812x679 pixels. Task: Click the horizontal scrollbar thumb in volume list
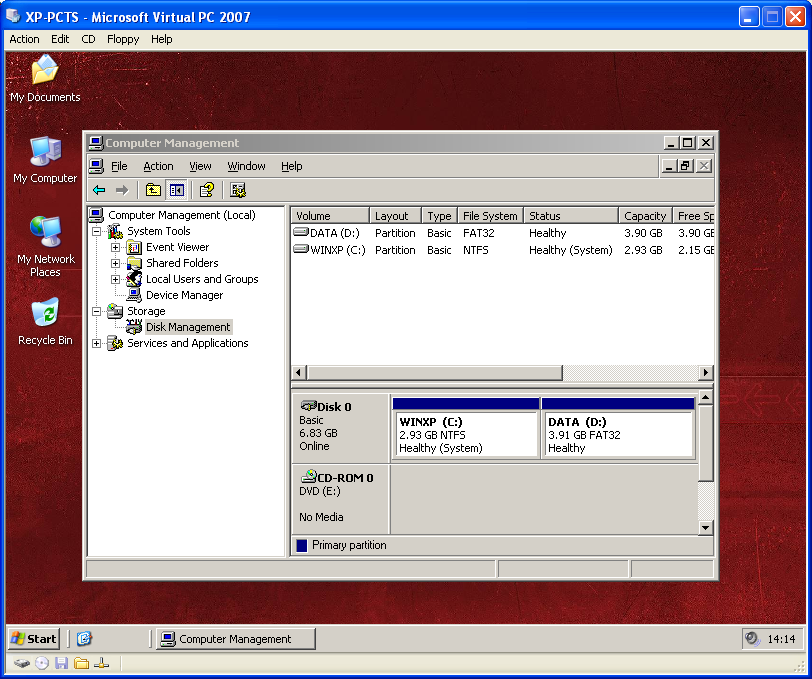pyautogui.click(x=434, y=372)
